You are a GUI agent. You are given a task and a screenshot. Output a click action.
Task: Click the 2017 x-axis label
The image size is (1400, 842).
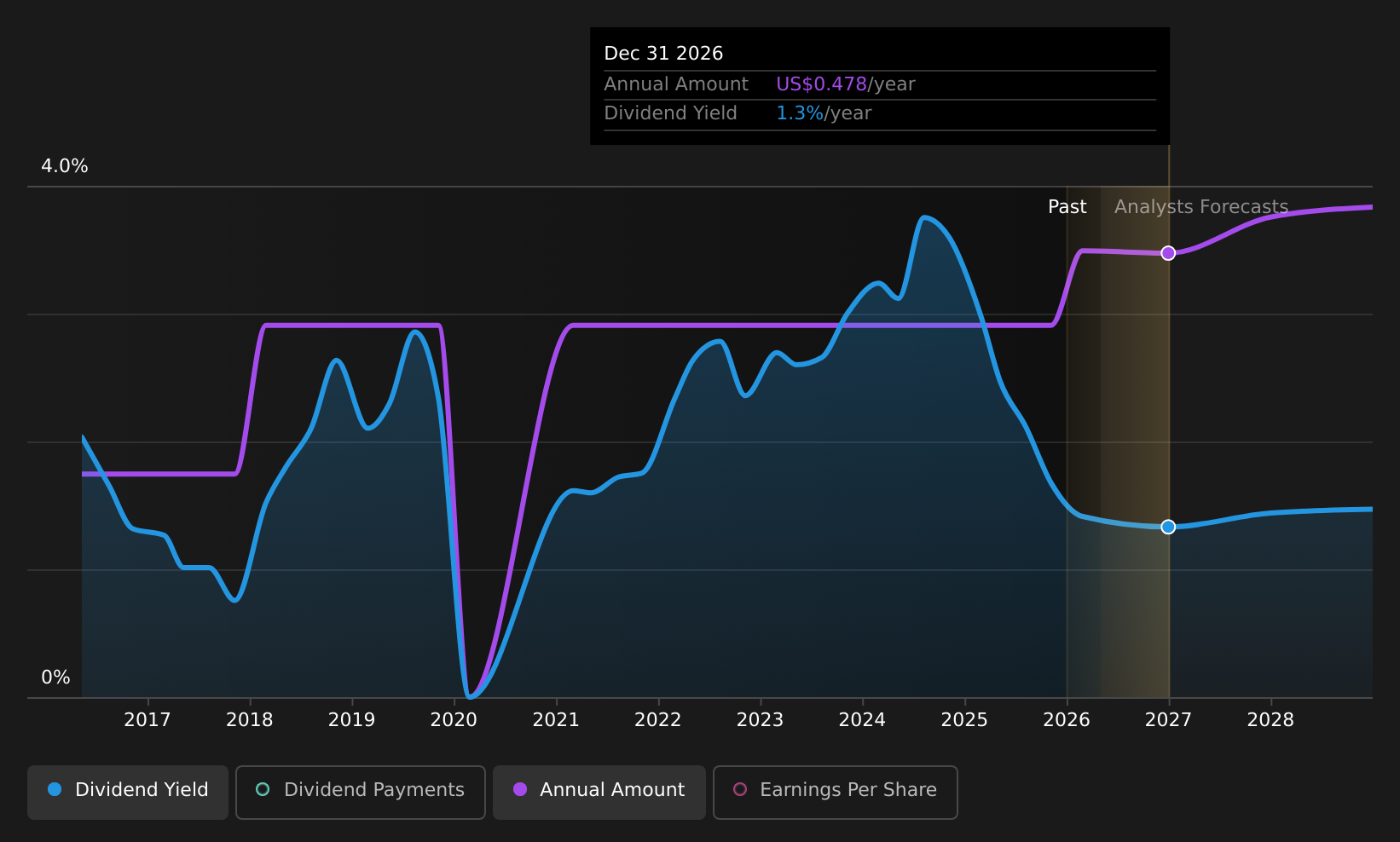pos(148,720)
